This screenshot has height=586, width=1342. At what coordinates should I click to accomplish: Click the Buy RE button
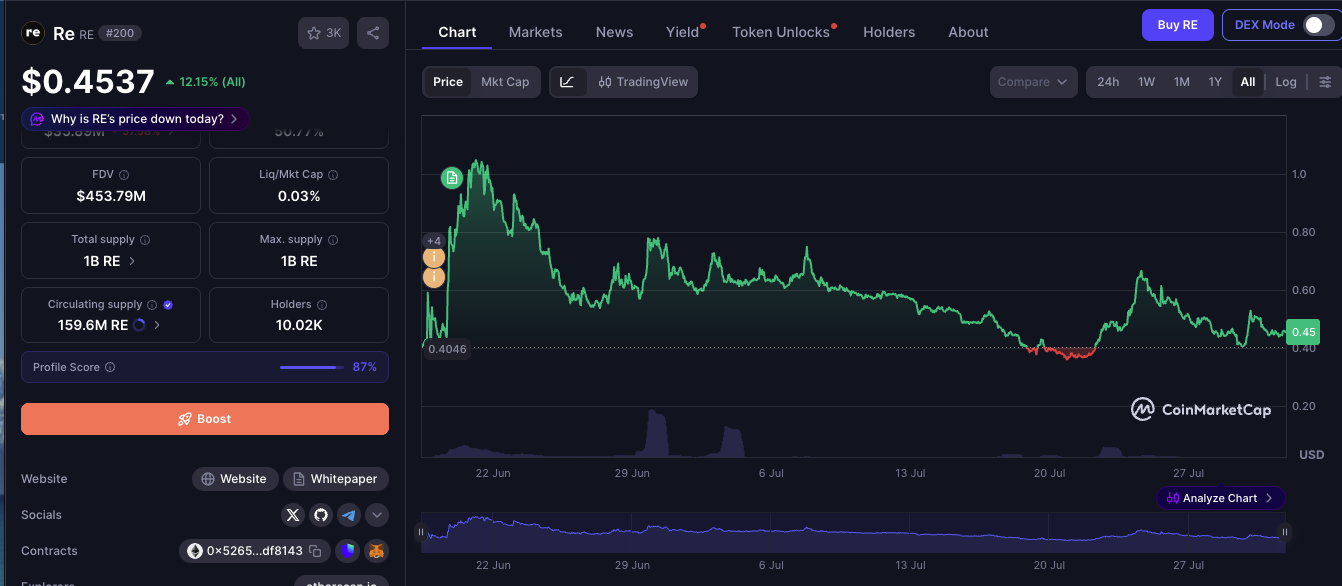click(1178, 25)
